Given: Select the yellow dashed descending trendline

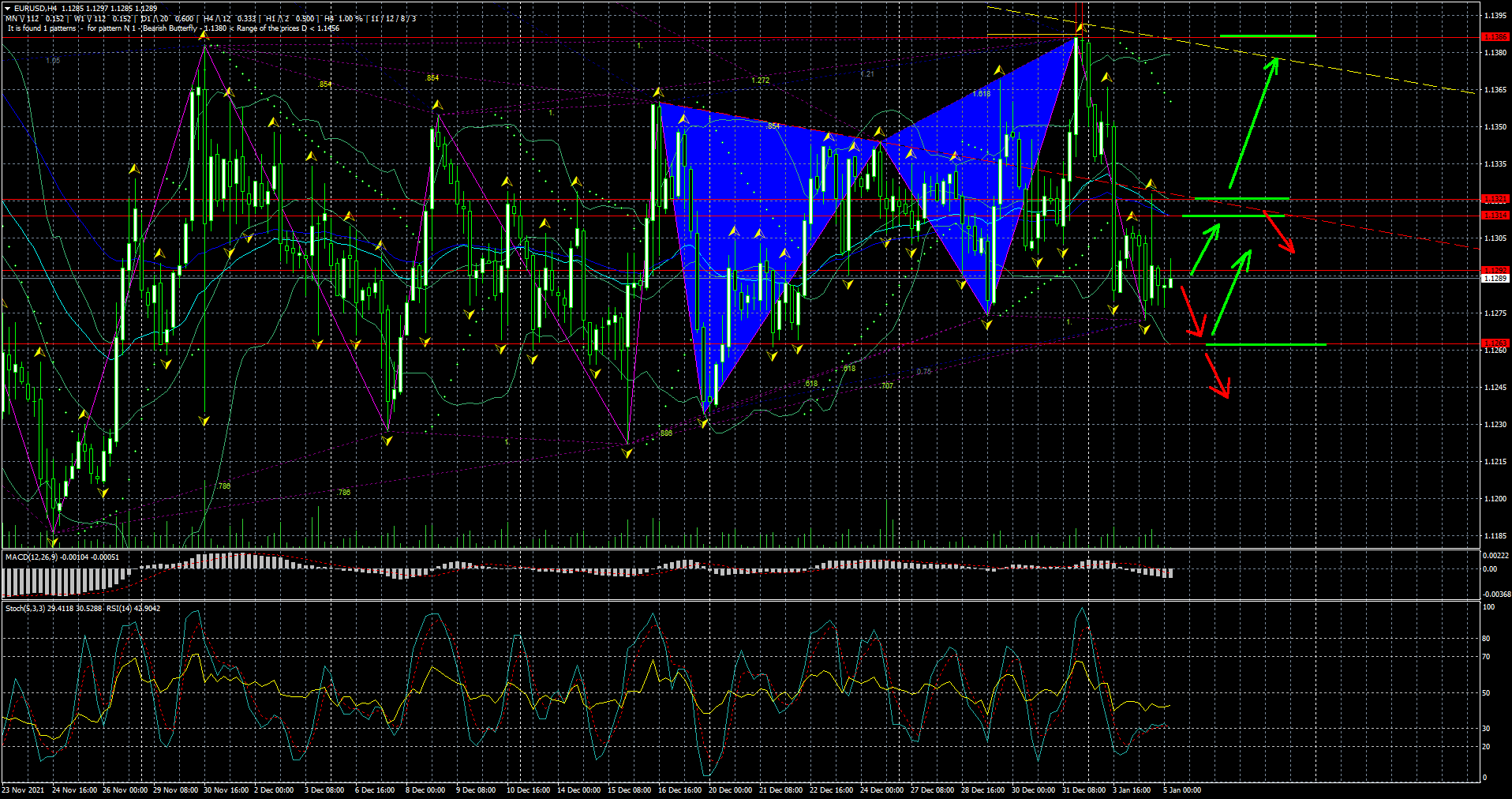Looking at the screenshot, I should 1231,51.
